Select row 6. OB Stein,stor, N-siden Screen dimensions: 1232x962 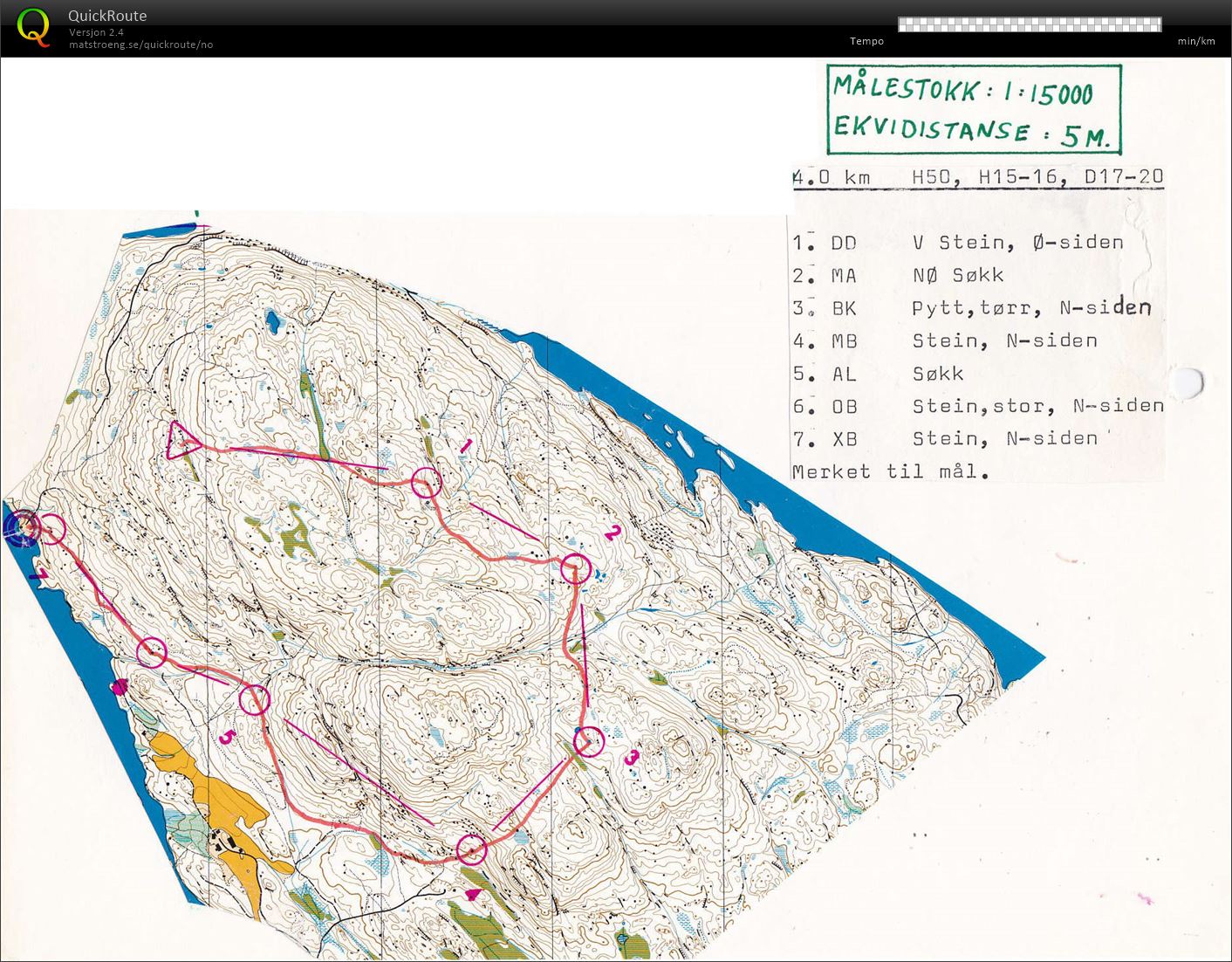click(x=978, y=407)
